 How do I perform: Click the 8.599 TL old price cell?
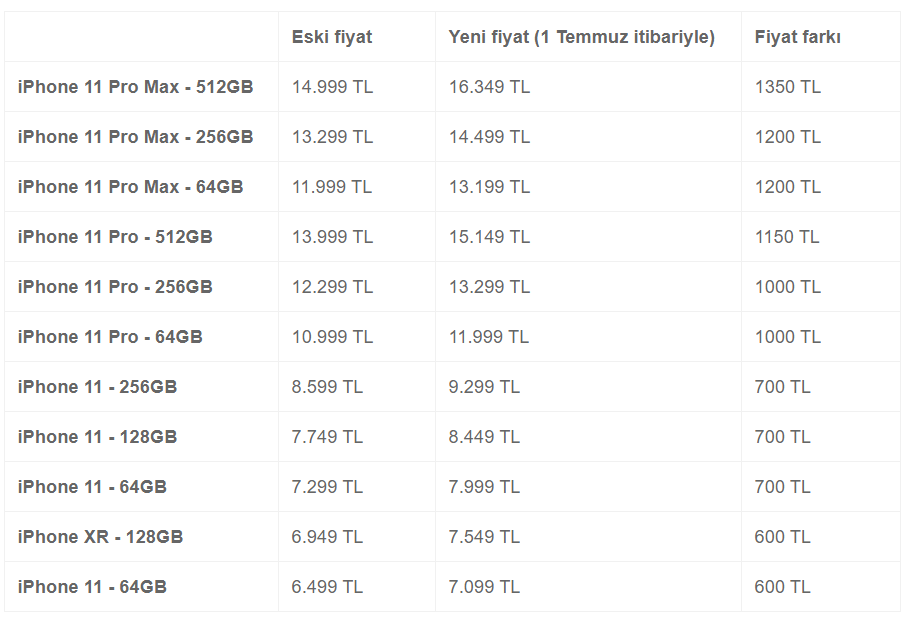pos(327,387)
